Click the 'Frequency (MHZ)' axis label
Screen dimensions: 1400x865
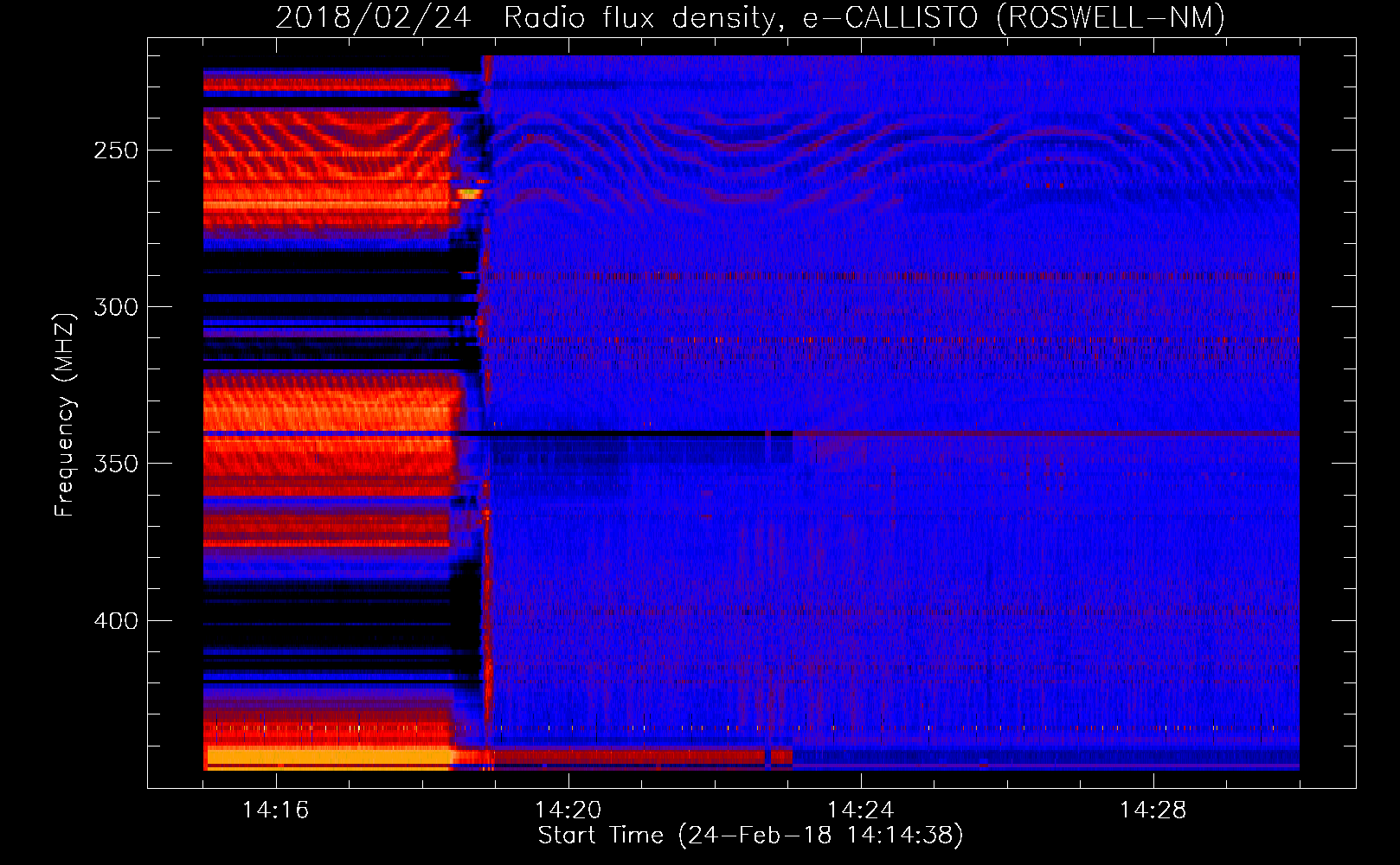(x=65, y=414)
